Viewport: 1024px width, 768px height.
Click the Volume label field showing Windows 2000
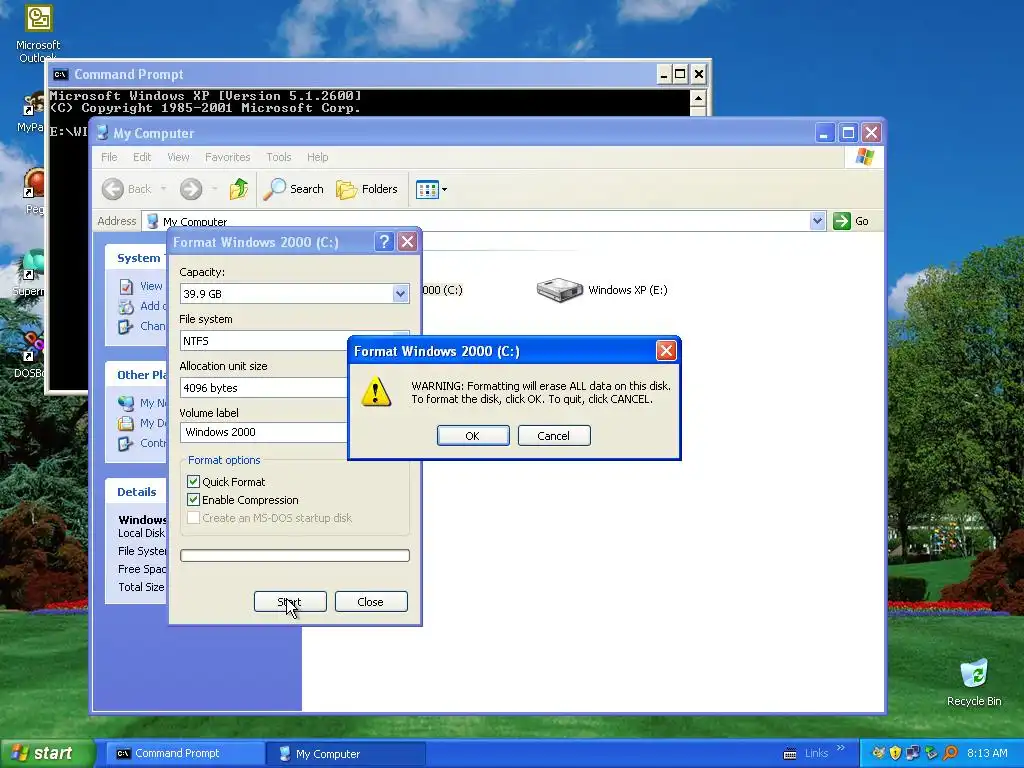coord(264,432)
